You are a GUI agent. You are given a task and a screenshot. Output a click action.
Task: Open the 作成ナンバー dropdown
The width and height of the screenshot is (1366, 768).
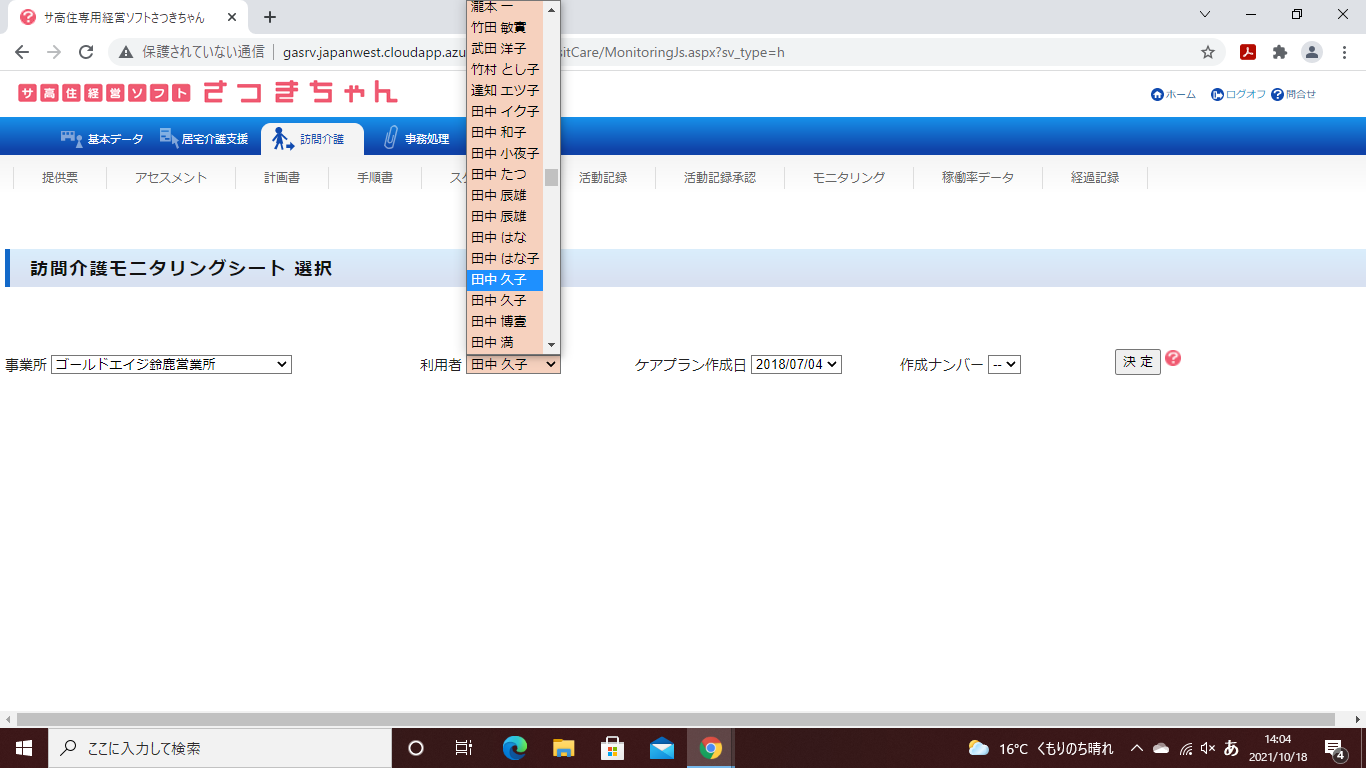pyautogui.click(x=1003, y=365)
